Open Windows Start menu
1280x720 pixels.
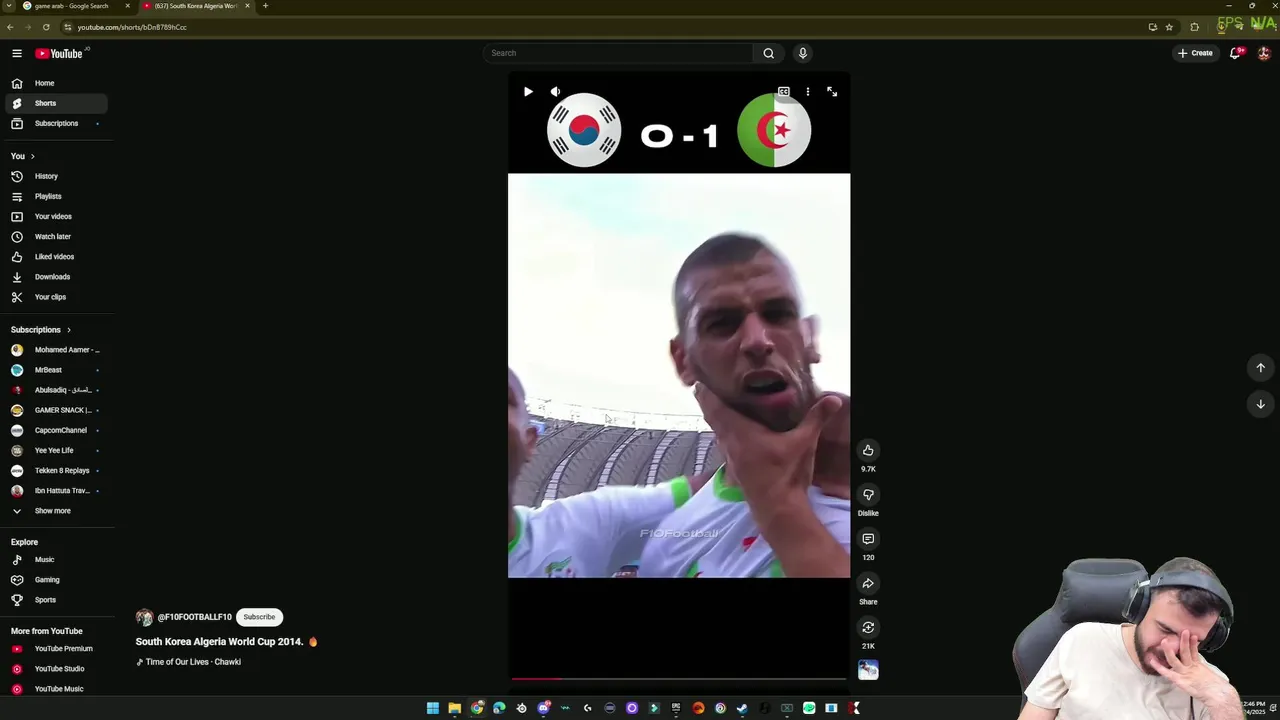click(433, 708)
